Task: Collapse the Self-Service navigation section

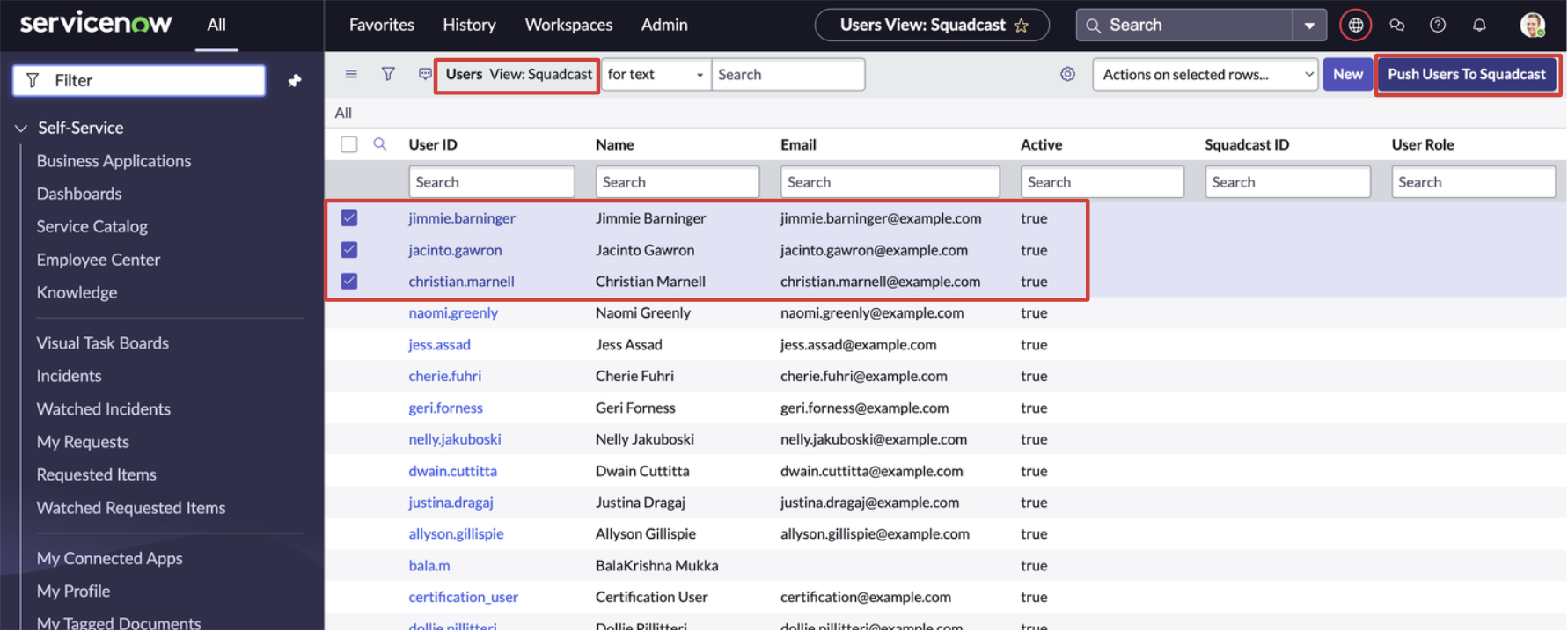Action: click(x=21, y=129)
